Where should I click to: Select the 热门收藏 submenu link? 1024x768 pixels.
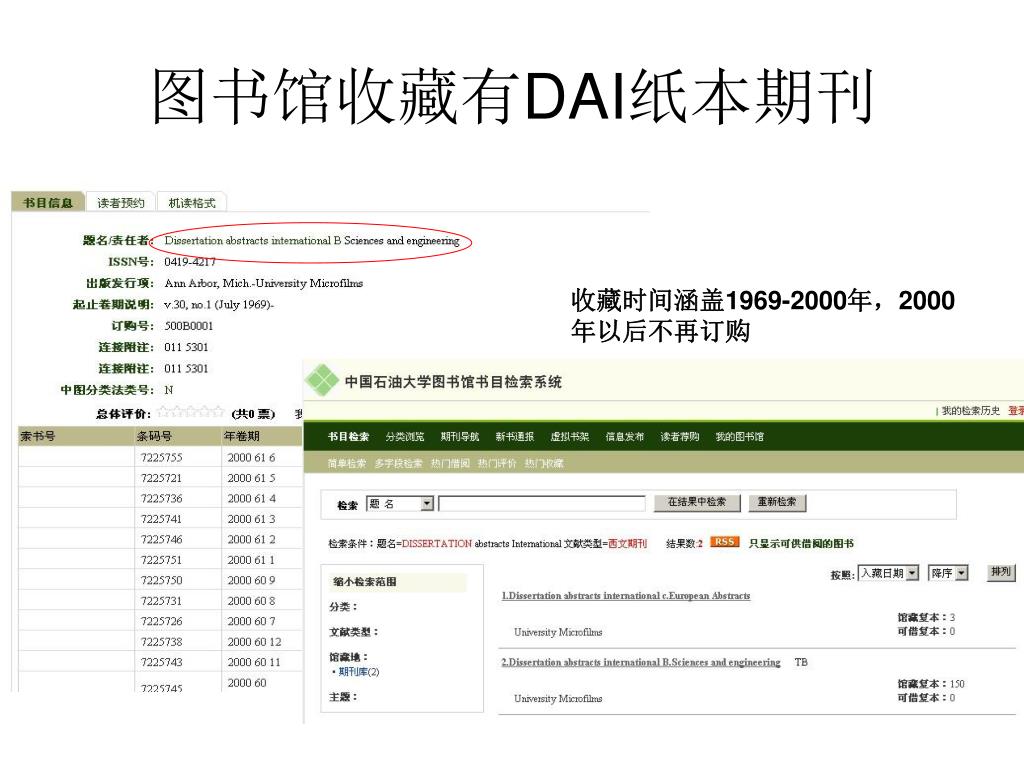[544, 463]
